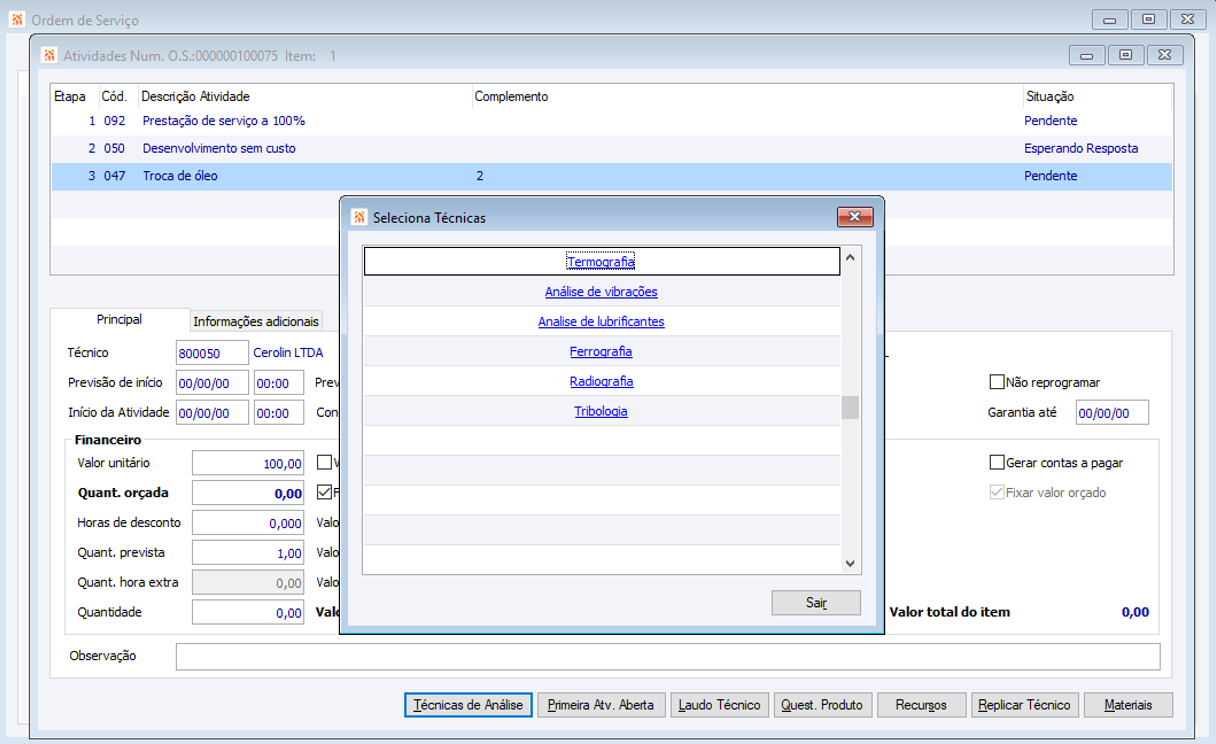Choose Análise de vibrações technique
Image resolution: width=1216 pixels, height=744 pixels.
[601, 292]
